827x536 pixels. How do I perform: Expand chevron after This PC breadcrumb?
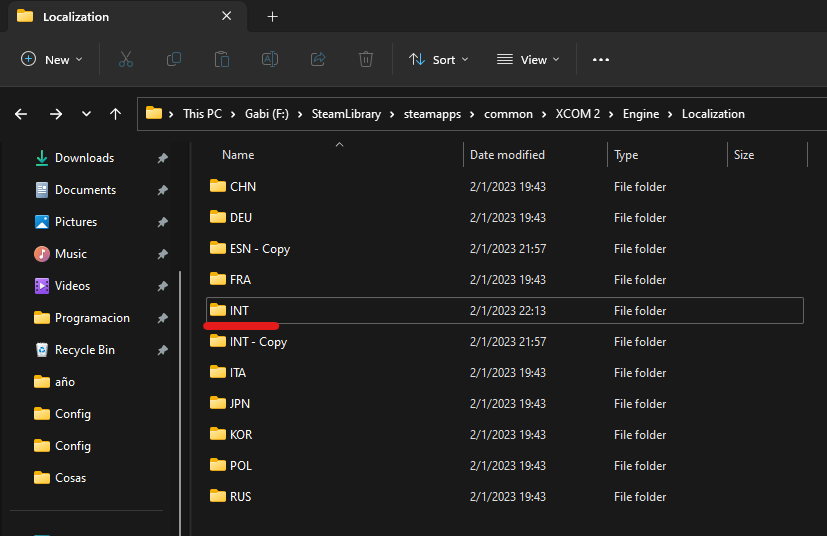pos(233,114)
